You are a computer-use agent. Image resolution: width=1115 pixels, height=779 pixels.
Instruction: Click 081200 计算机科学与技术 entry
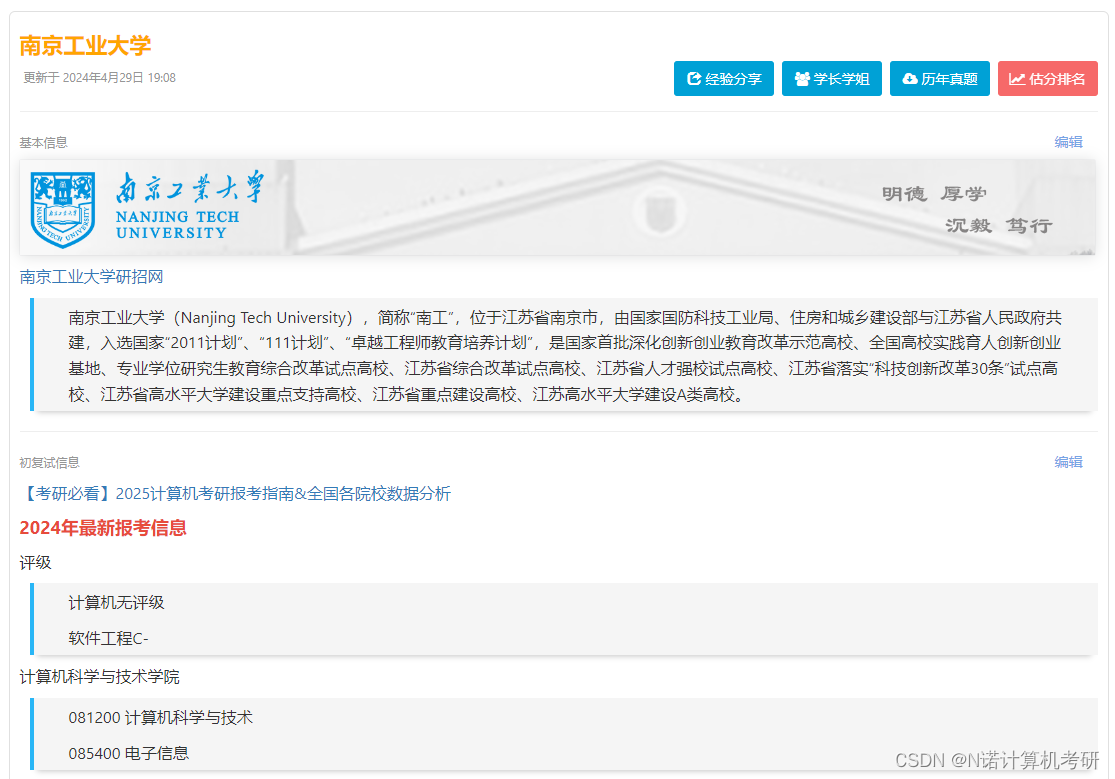(x=161, y=718)
